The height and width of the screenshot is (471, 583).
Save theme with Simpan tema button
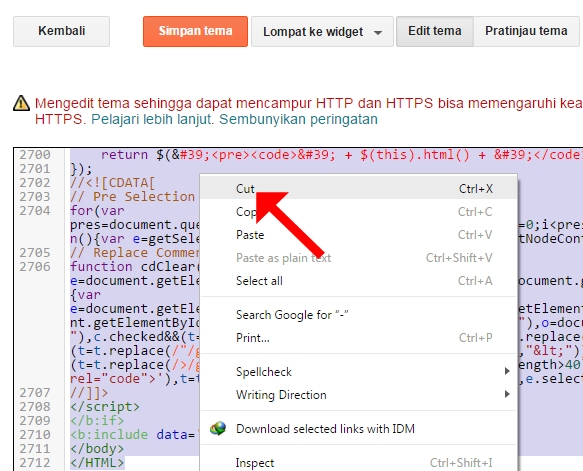coord(195,31)
